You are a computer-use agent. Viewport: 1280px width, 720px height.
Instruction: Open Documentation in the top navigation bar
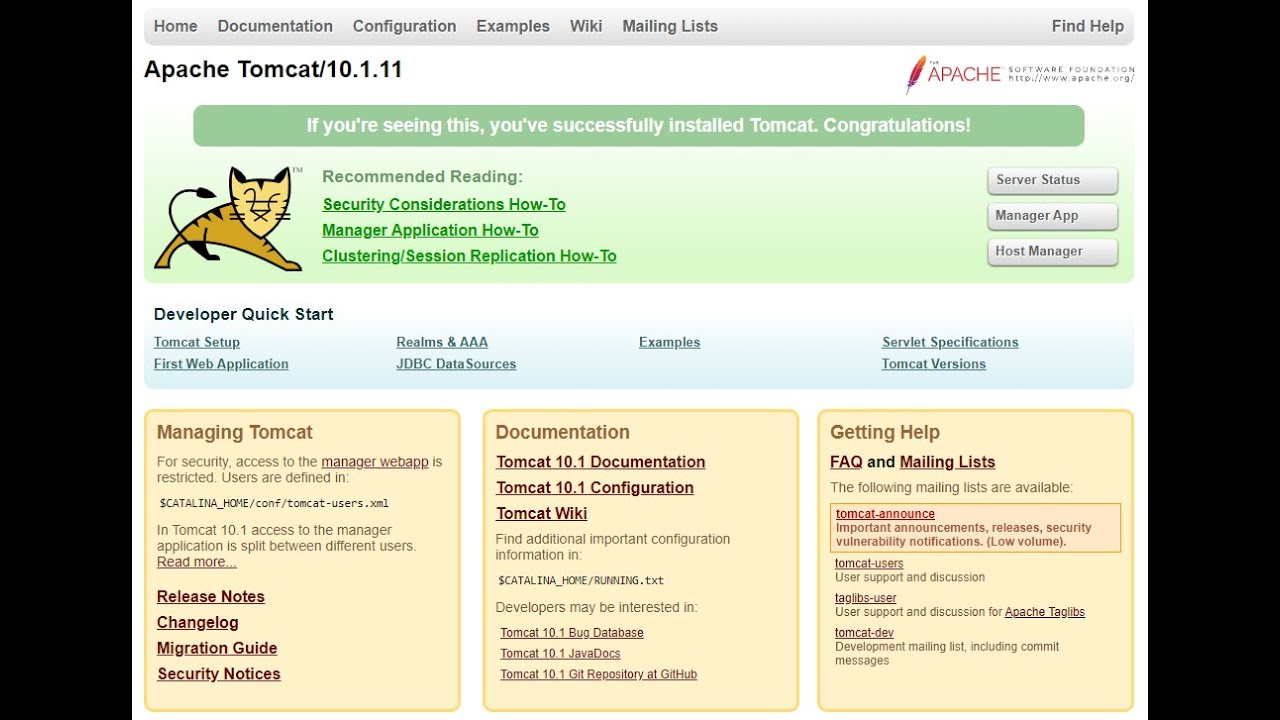click(x=275, y=26)
